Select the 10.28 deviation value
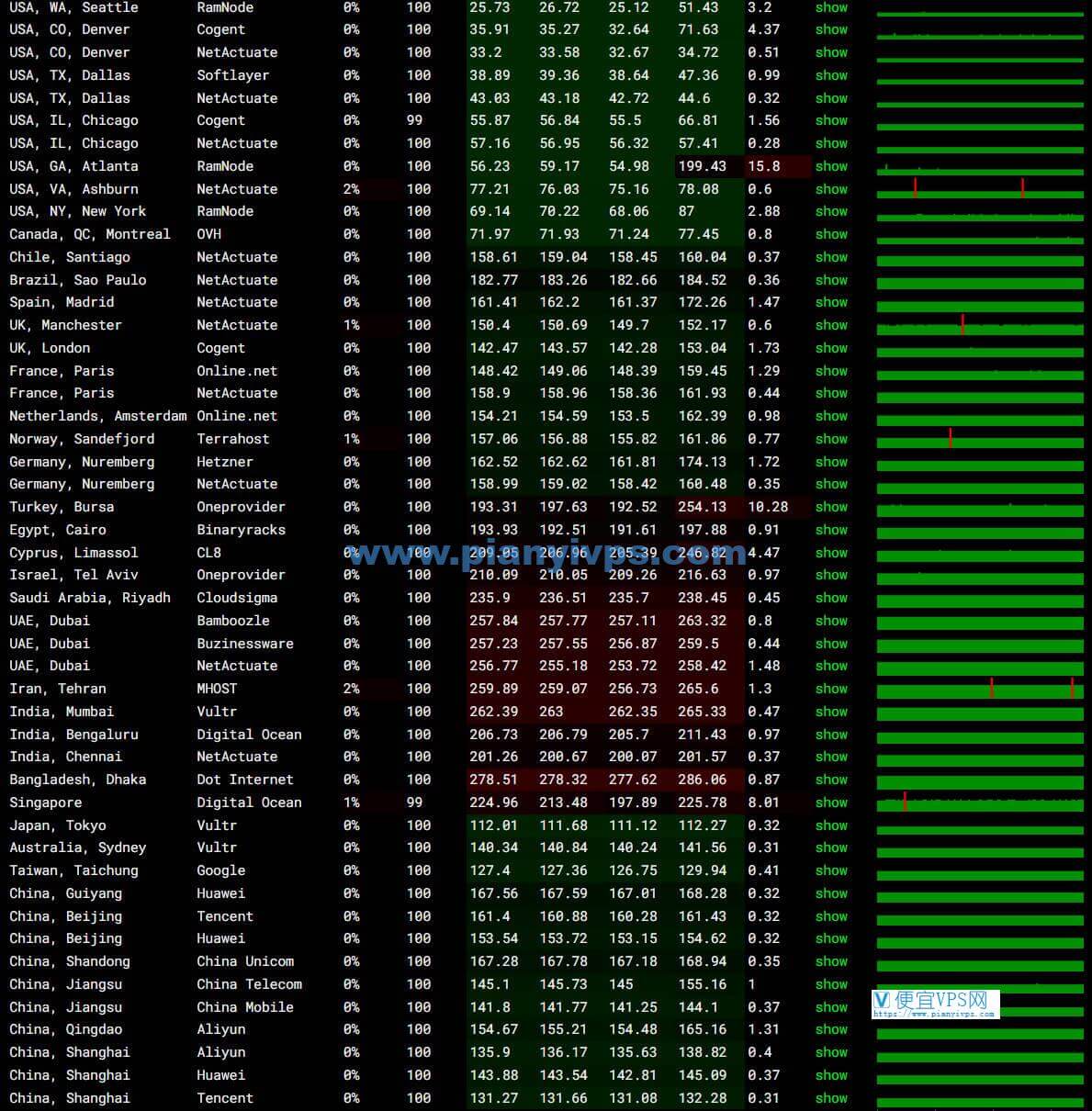Image resolution: width=1092 pixels, height=1111 pixels. pos(768,507)
